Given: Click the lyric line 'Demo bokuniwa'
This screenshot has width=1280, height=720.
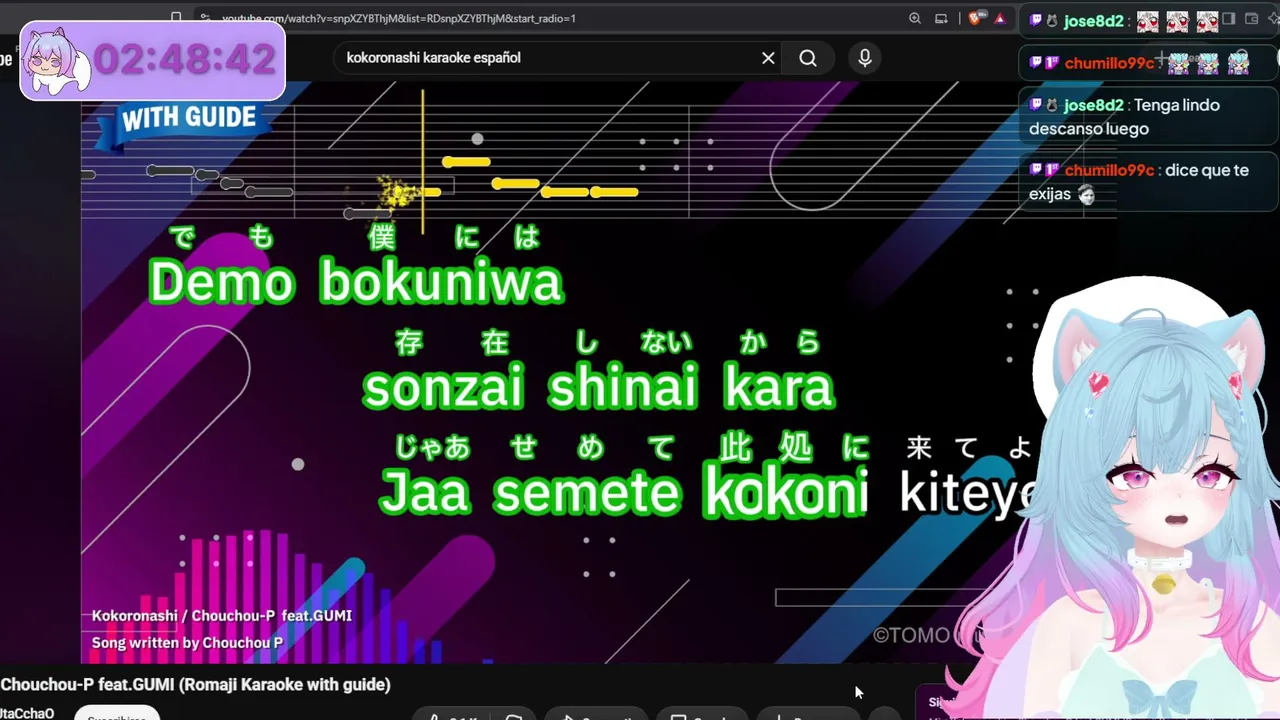Looking at the screenshot, I should tap(356, 282).
